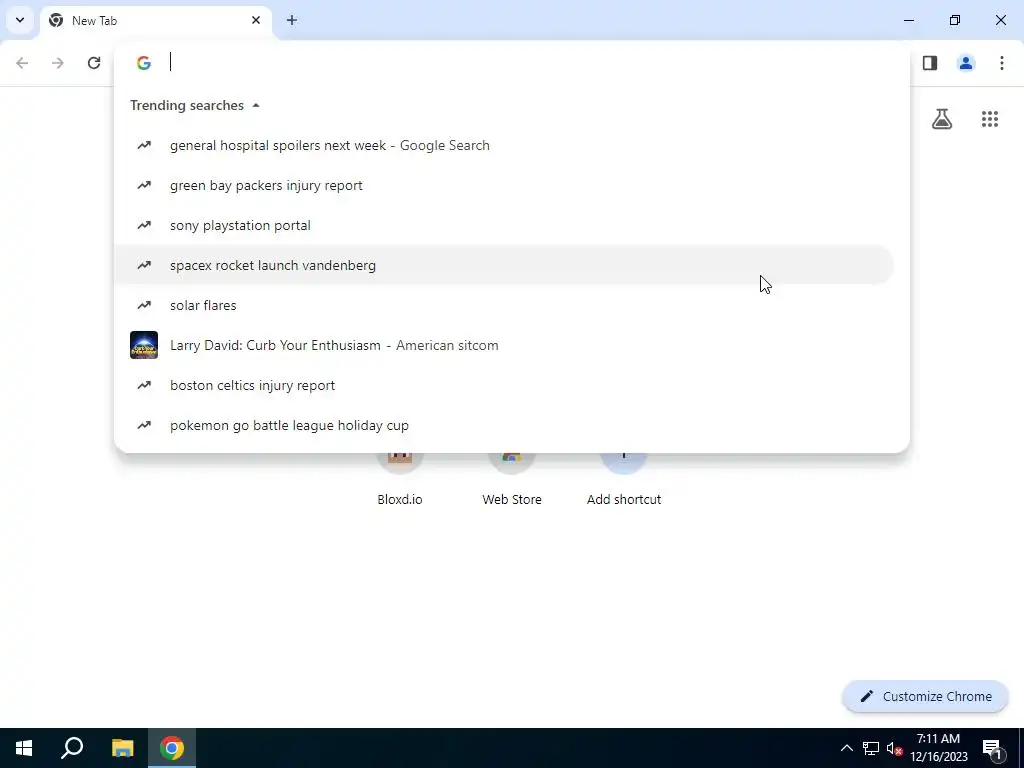The width and height of the screenshot is (1024, 768).
Task: Select boston celtics injury report suggestion
Action: (504, 385)
